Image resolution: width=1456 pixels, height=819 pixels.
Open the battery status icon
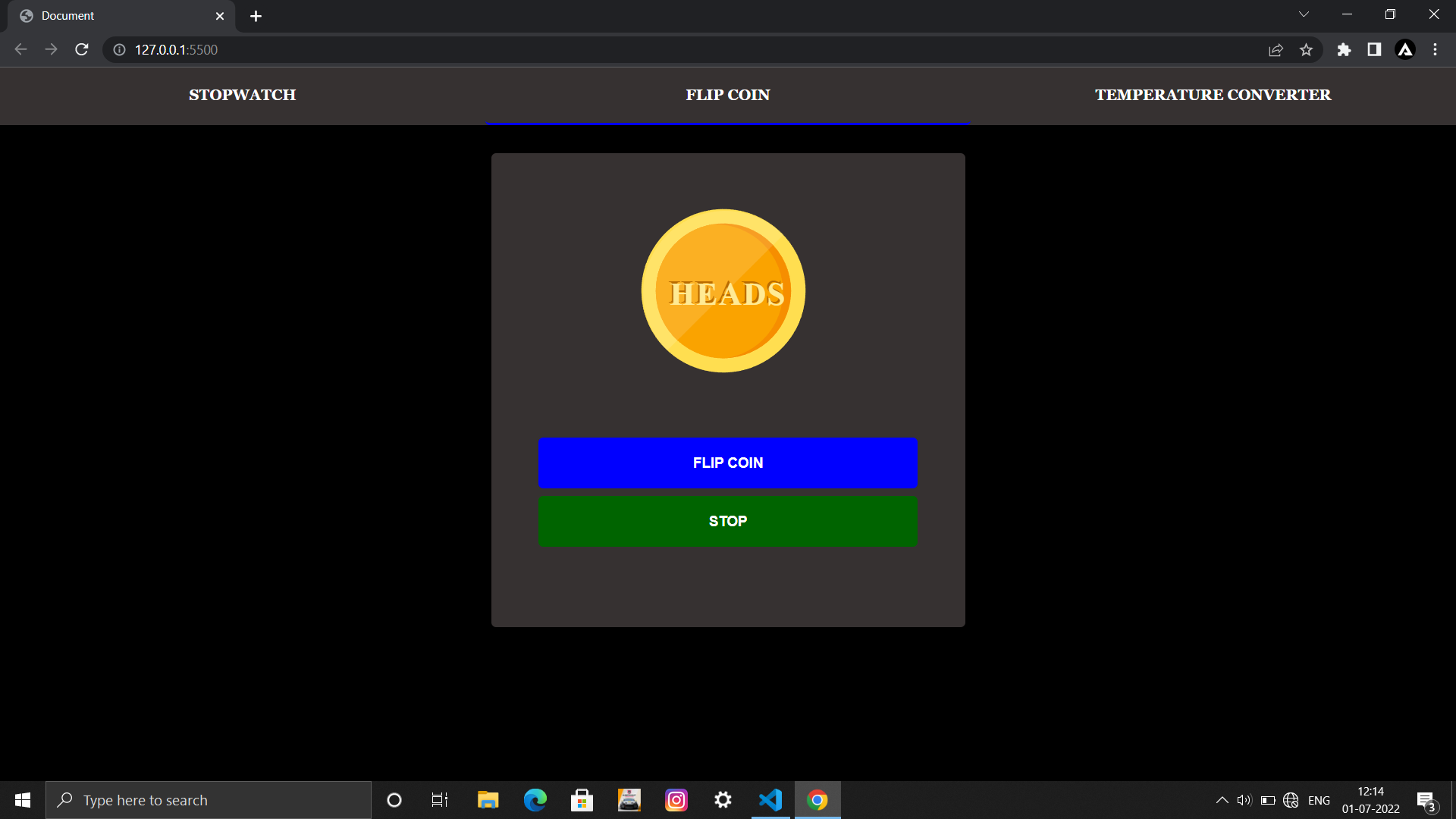[1268, 800]
